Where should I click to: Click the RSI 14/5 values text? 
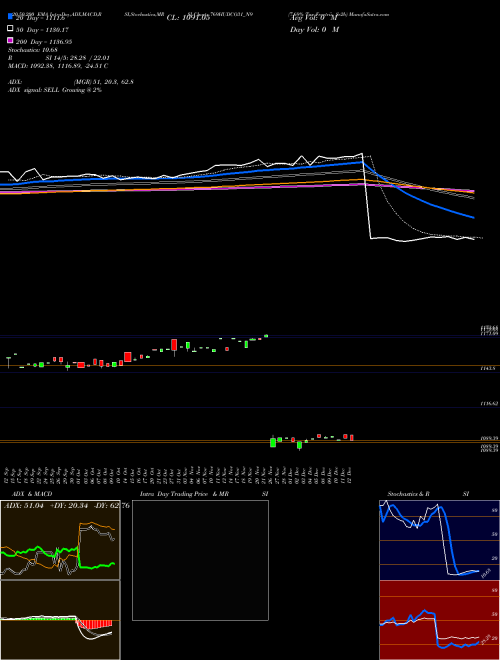78,58
